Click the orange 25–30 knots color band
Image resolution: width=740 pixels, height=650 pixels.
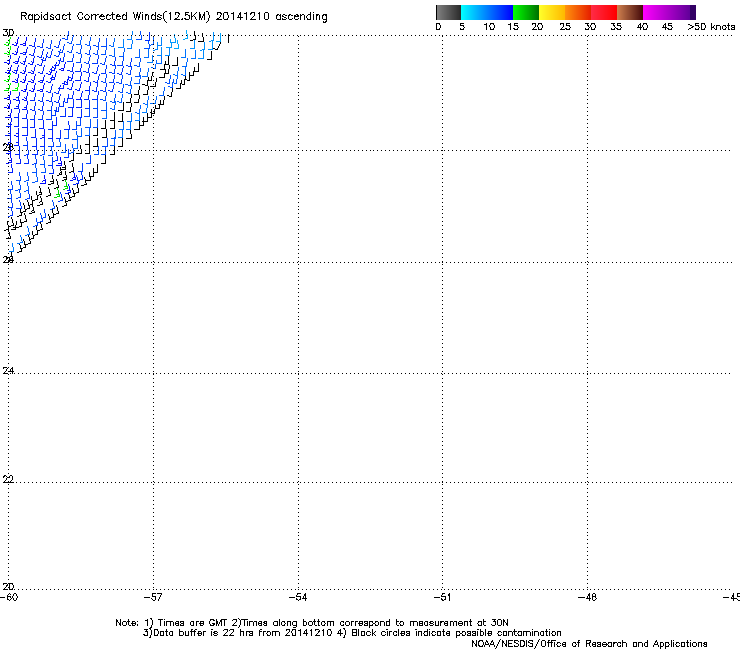point(578,12)
